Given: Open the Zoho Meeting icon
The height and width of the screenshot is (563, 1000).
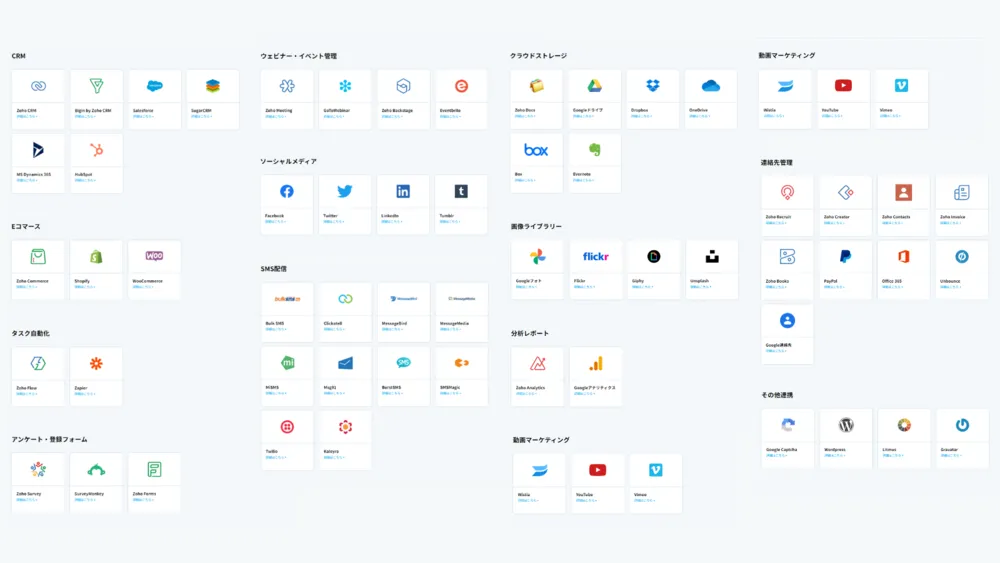Looking at the screenshot, I should tap(287, 86).
